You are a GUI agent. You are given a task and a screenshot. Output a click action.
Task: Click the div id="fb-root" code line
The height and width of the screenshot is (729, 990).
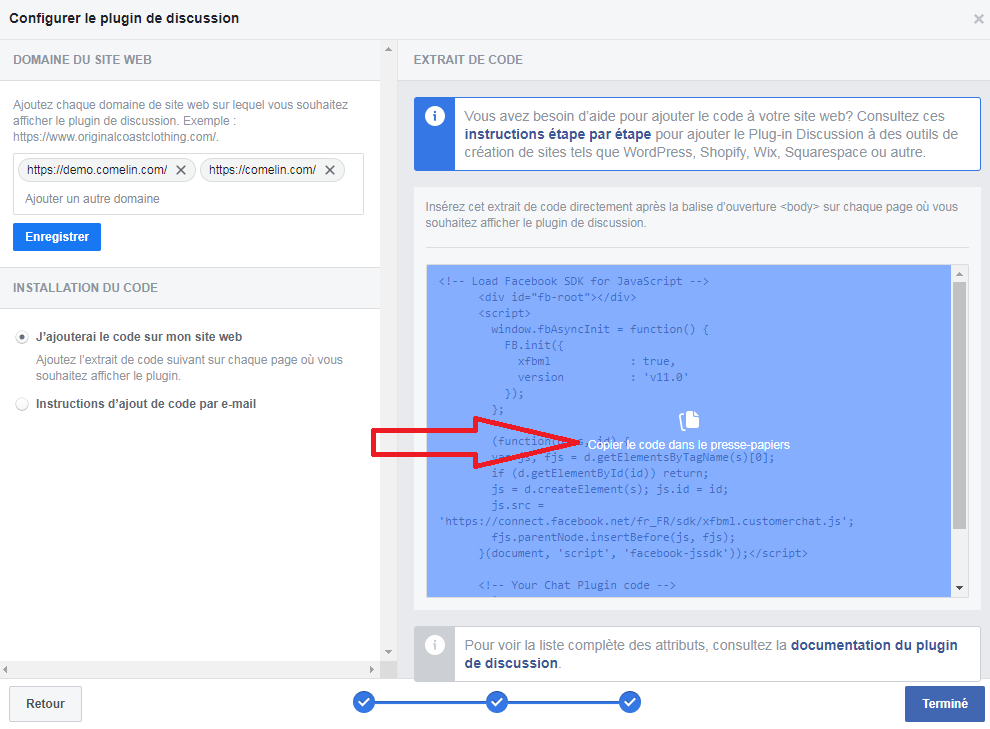(557, 297)
